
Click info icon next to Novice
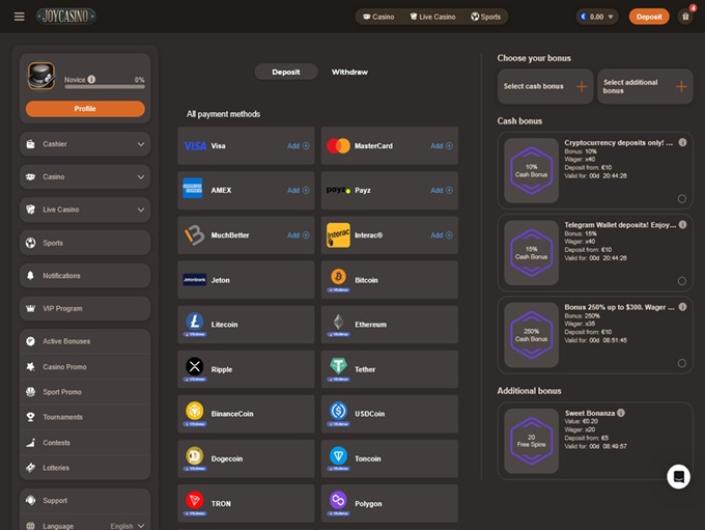pos(92,79)
